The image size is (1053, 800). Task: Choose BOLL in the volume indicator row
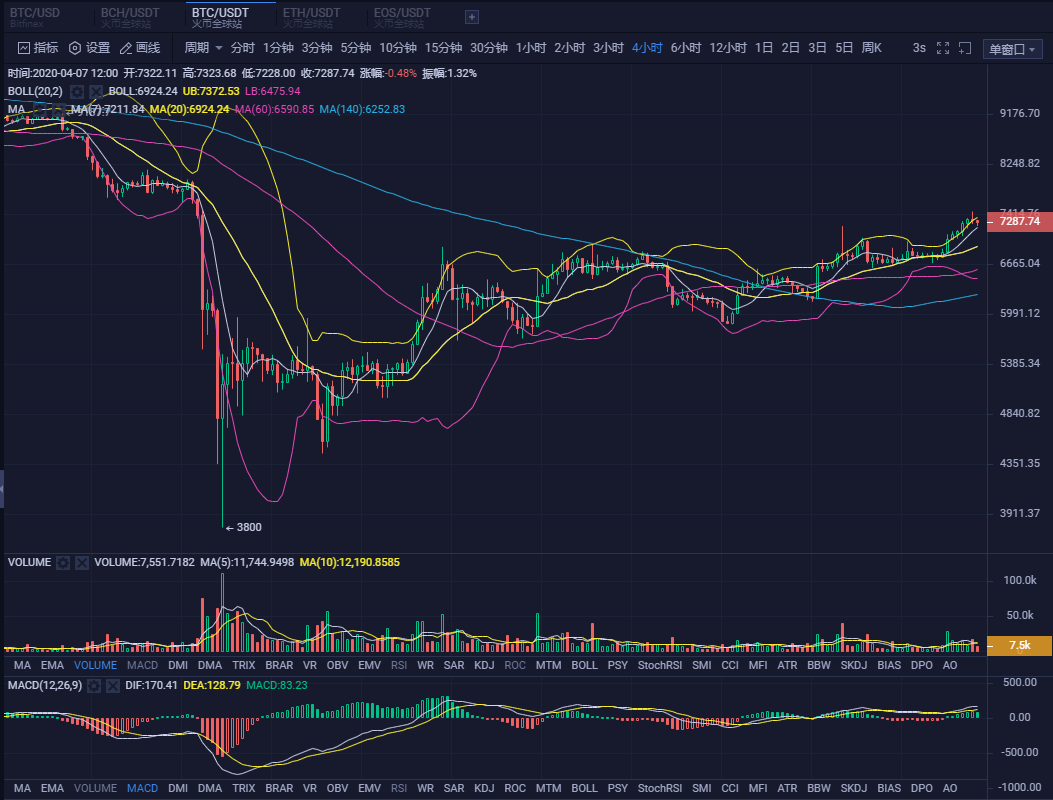[x=584, y=665]
